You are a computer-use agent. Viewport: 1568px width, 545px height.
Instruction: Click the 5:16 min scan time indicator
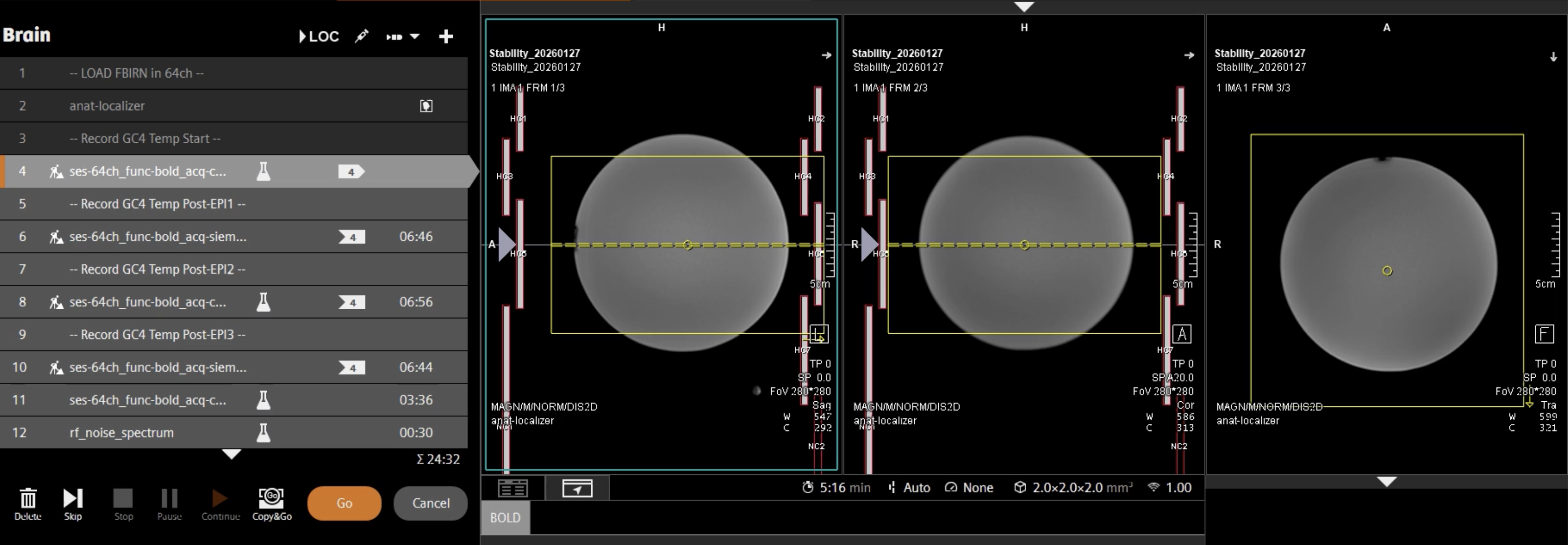[836, 488]
